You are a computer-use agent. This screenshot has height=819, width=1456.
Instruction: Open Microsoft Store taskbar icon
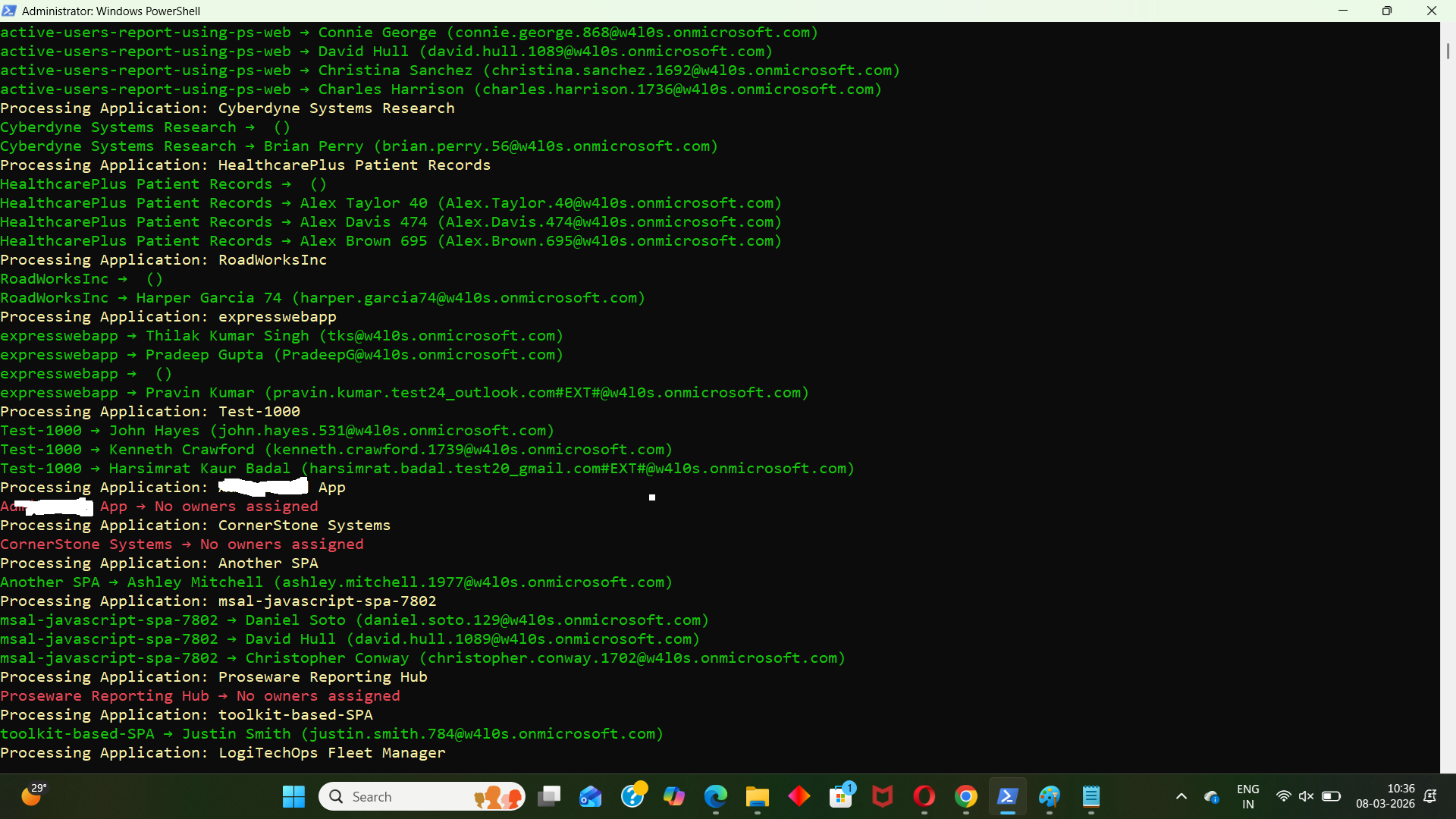pyautogui.click(x=840, y=796)
